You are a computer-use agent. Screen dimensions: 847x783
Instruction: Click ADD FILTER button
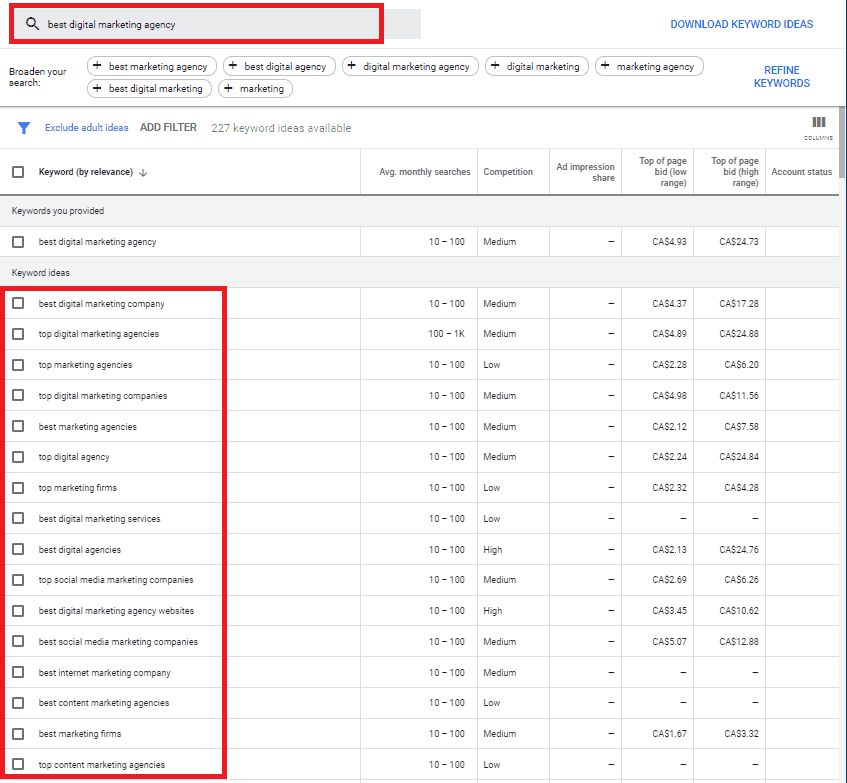[168, 127]
